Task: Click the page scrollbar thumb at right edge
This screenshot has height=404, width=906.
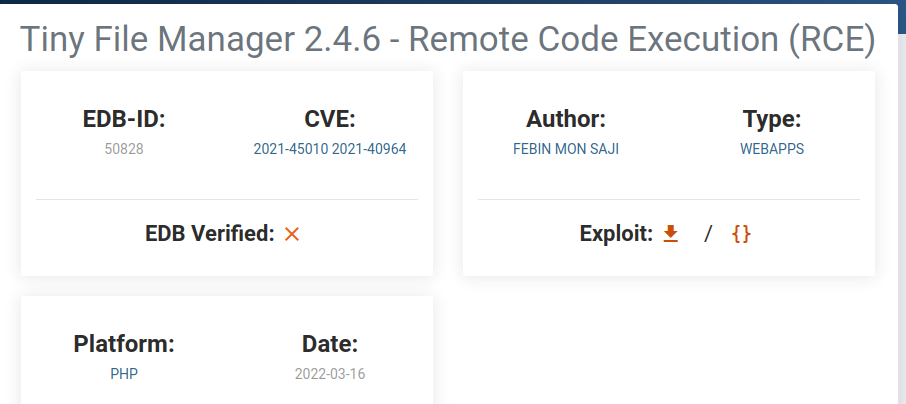Action: [x=902, y=17]
